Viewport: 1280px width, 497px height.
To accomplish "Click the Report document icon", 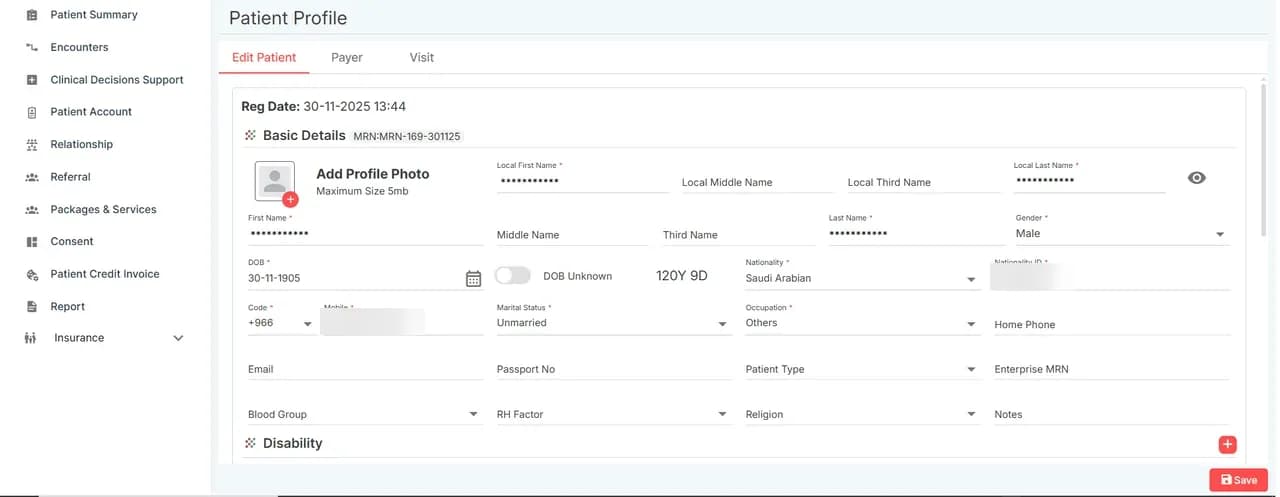I will pos(31,306).
